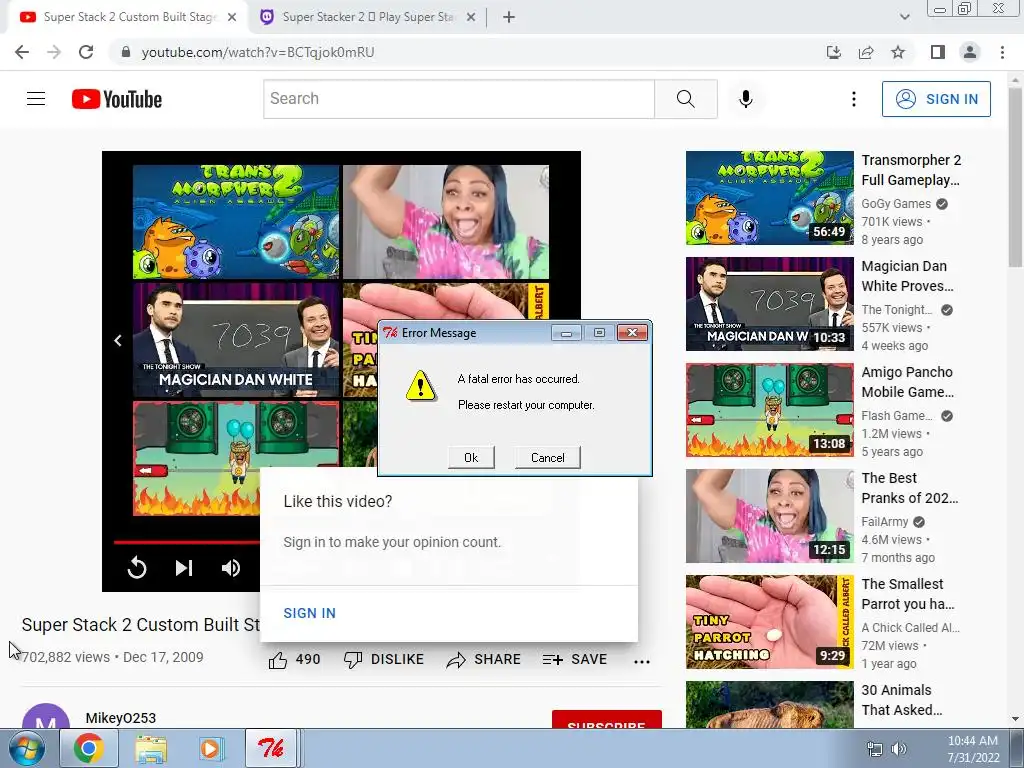1024x768 pixels.
Task: Click Magician Dan White end screen tile
Action: pyautogui.click(x=236, y=340)
